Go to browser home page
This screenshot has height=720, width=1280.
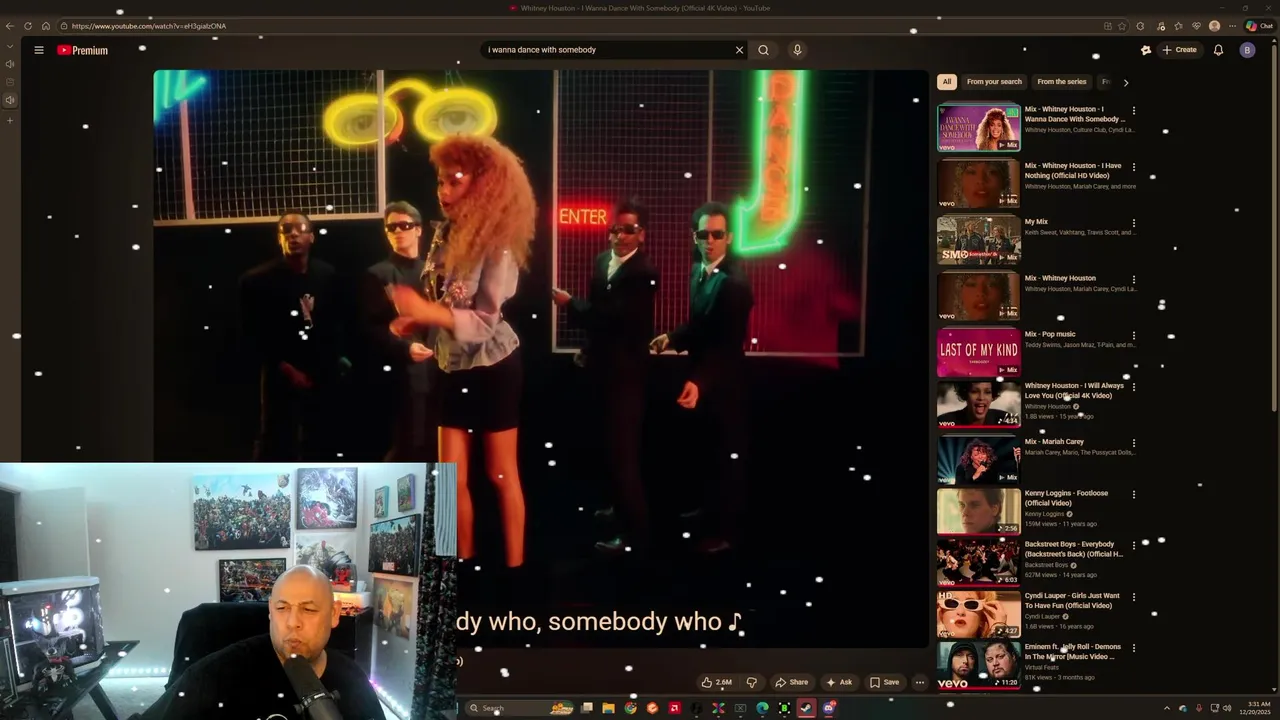pyautogui.click(x=46, y=26)
